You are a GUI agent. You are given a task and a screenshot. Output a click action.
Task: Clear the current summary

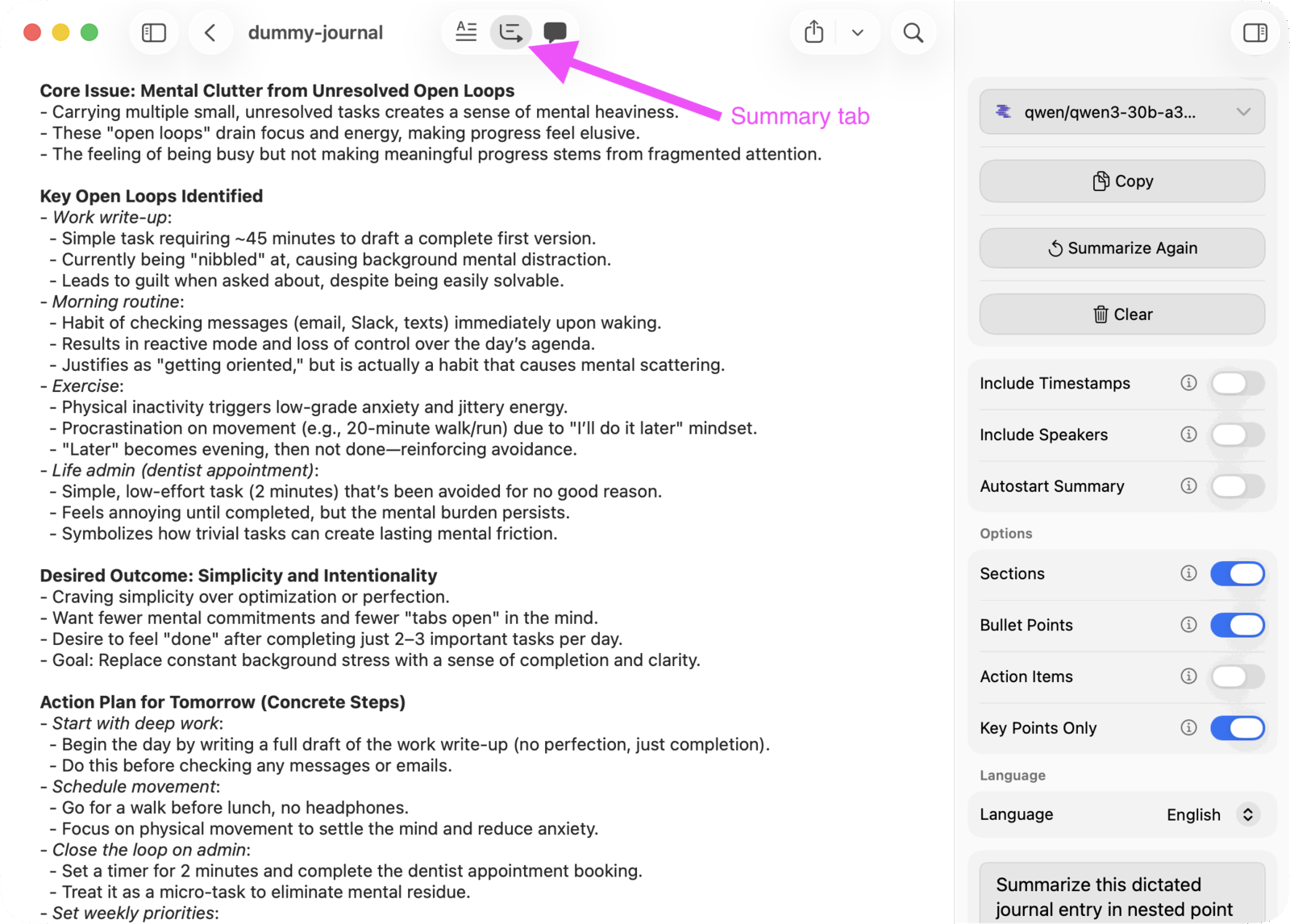pyautogui.click(x=1121, y=314)
